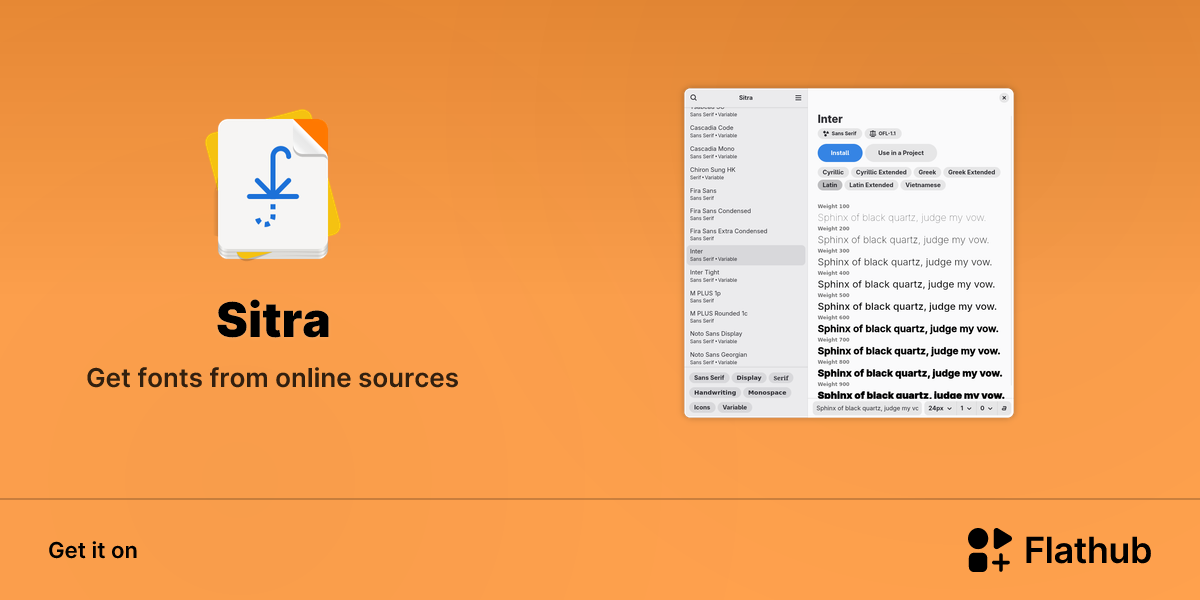1200x600 pixels.
Task: Open the hamburger main menu
Action: click(x=798, y=98)
